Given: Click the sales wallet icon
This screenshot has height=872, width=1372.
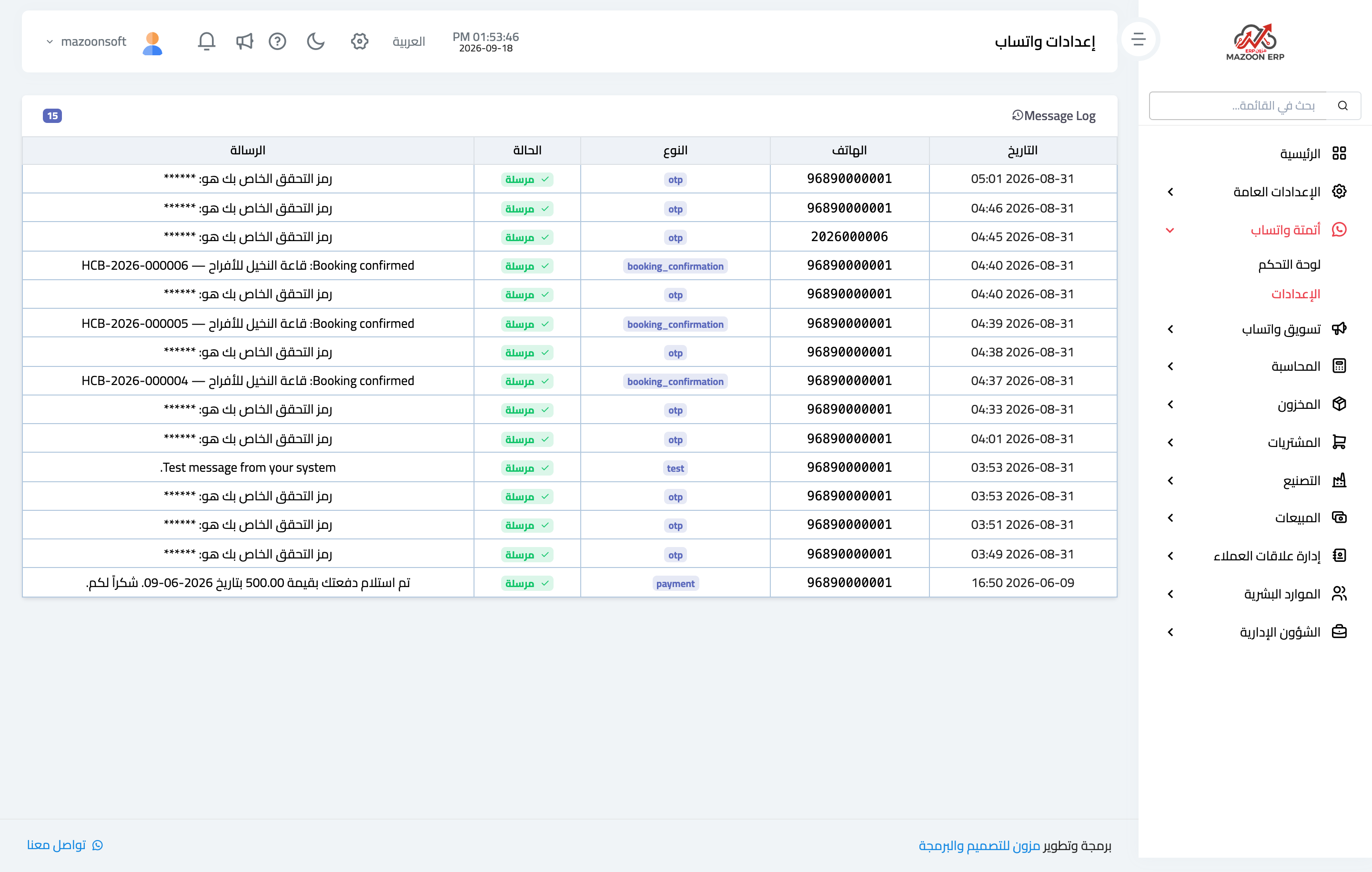Looking at the screenshot, I should 1339,517.
